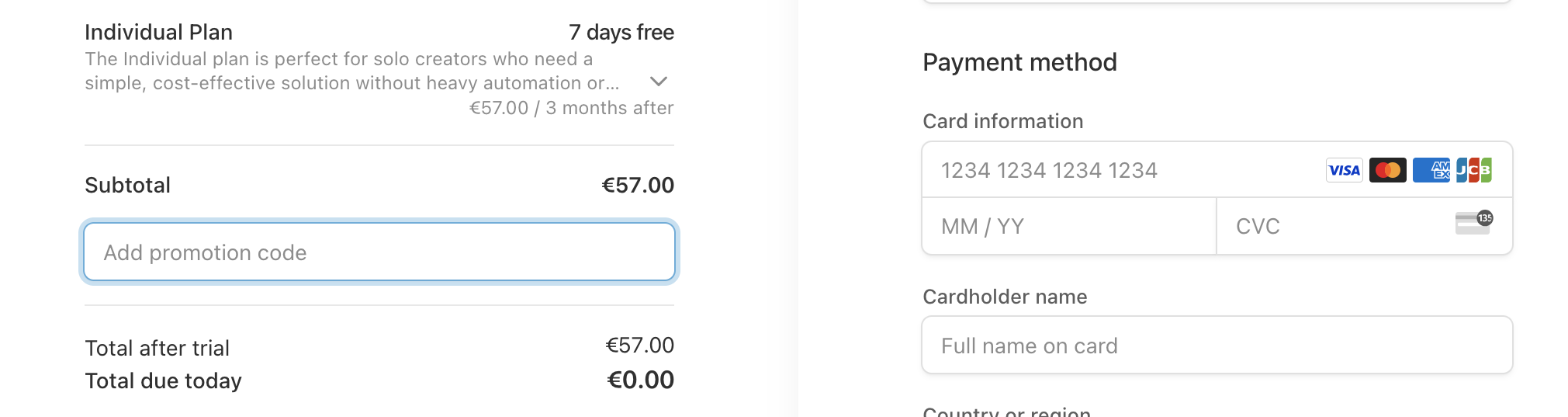Focus the Add promotion code field

(x=379, y=252)
